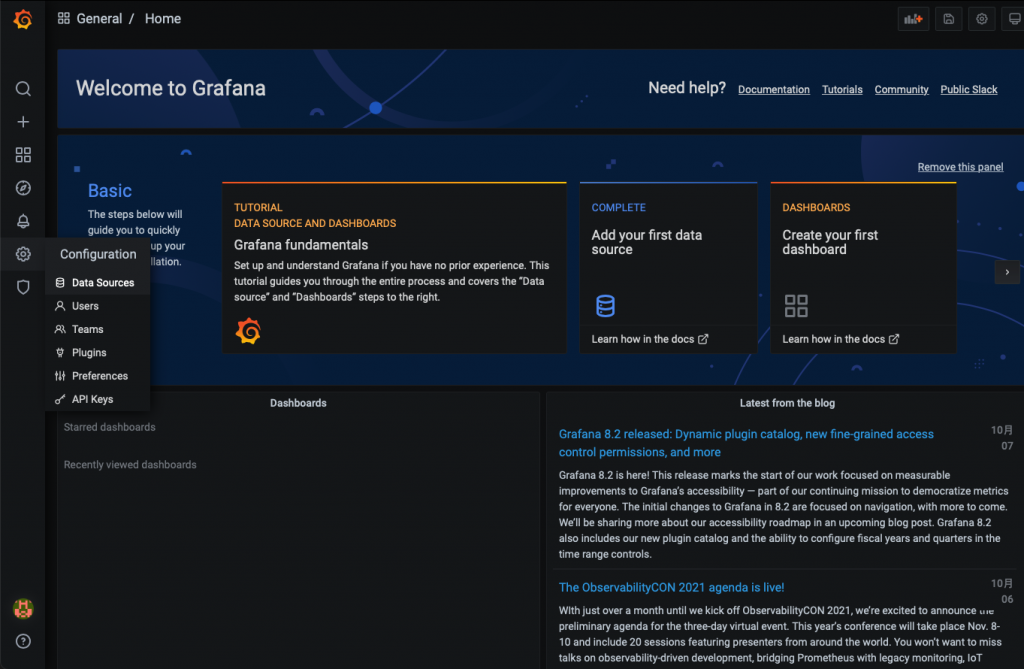Image resolution: width=1024 pixels, height=669 pixels.
Task: Open the Help question mark icon
Action: pos(23,642)
